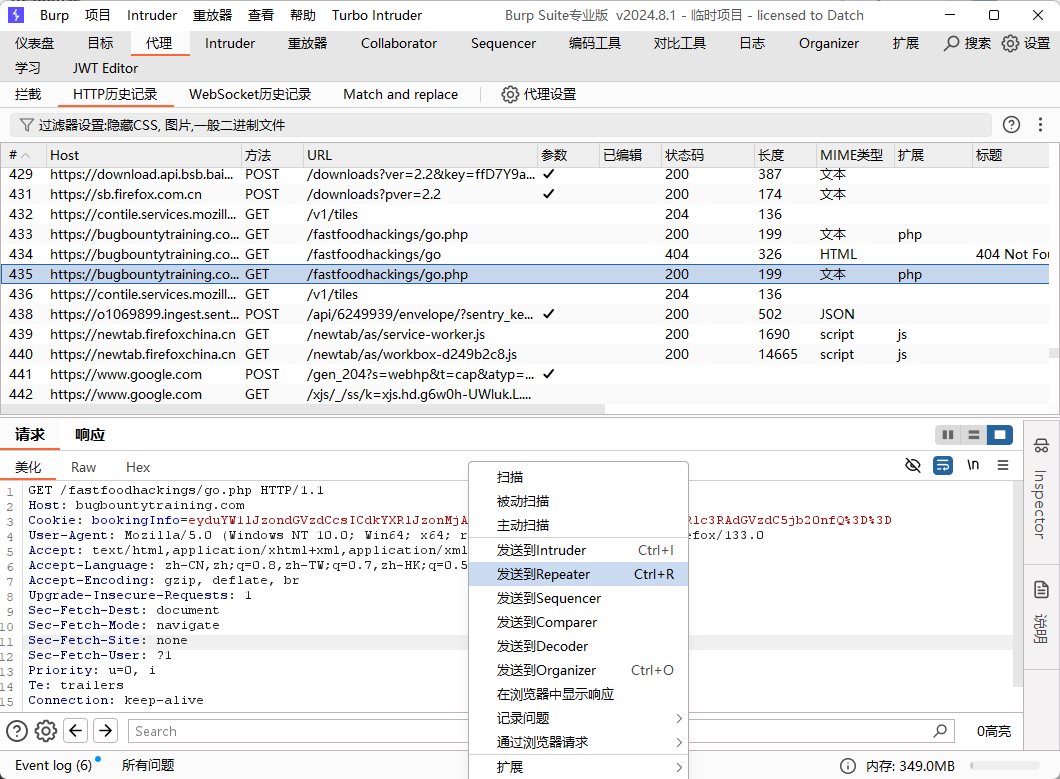Viewport: 1060px width, 779px height.
Task: Select 在浏览器中显示响应 menu entry
Action: (579, 694)
